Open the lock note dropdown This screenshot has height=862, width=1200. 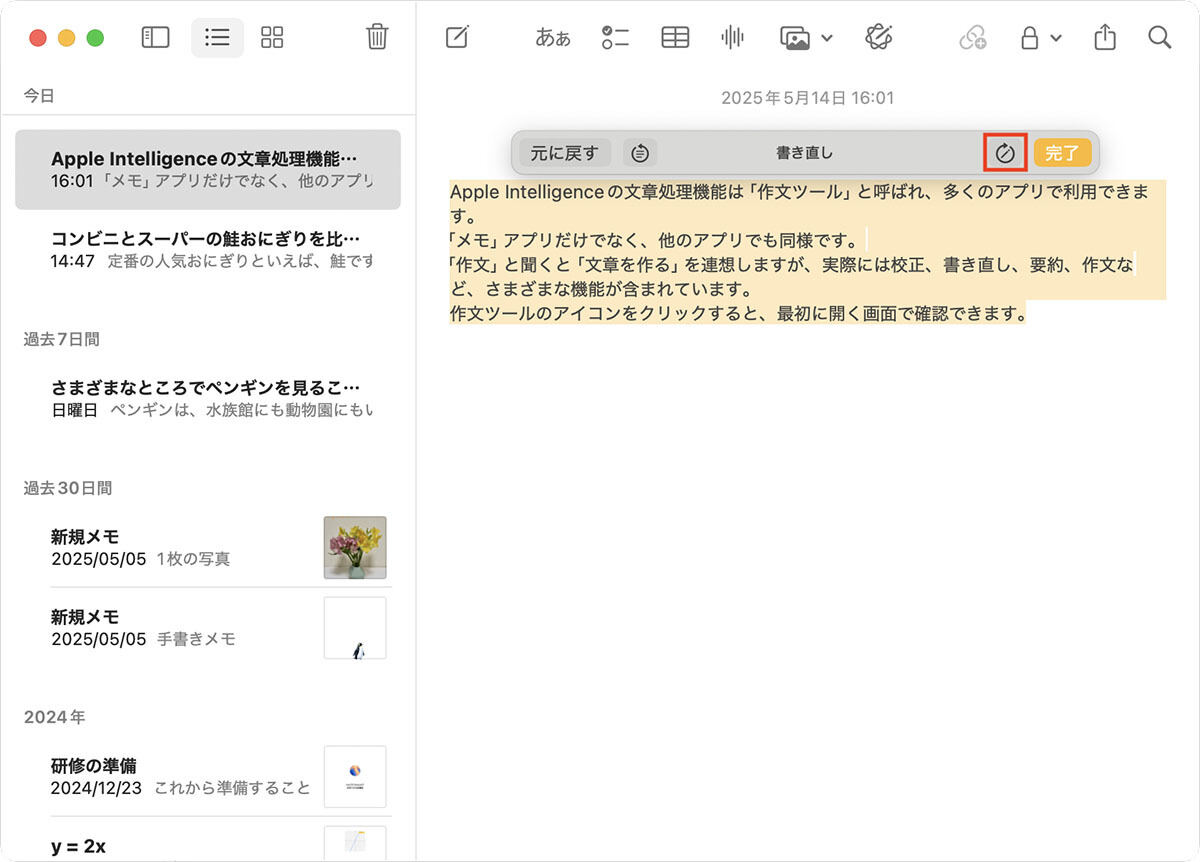coord(1040,38)
